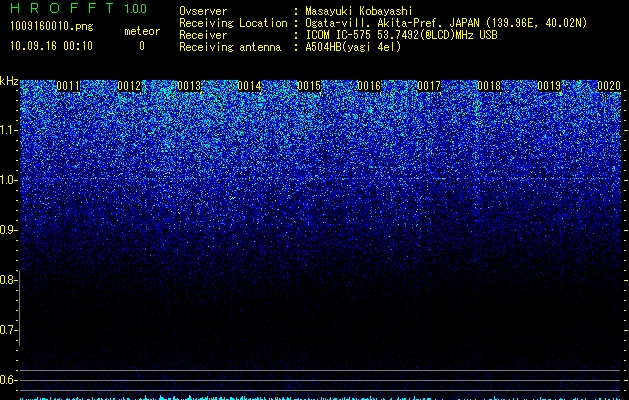Select the filename 1009160010.png
Image resolution: width=629 pixels, height=400 pixels.
coord(52,26)
